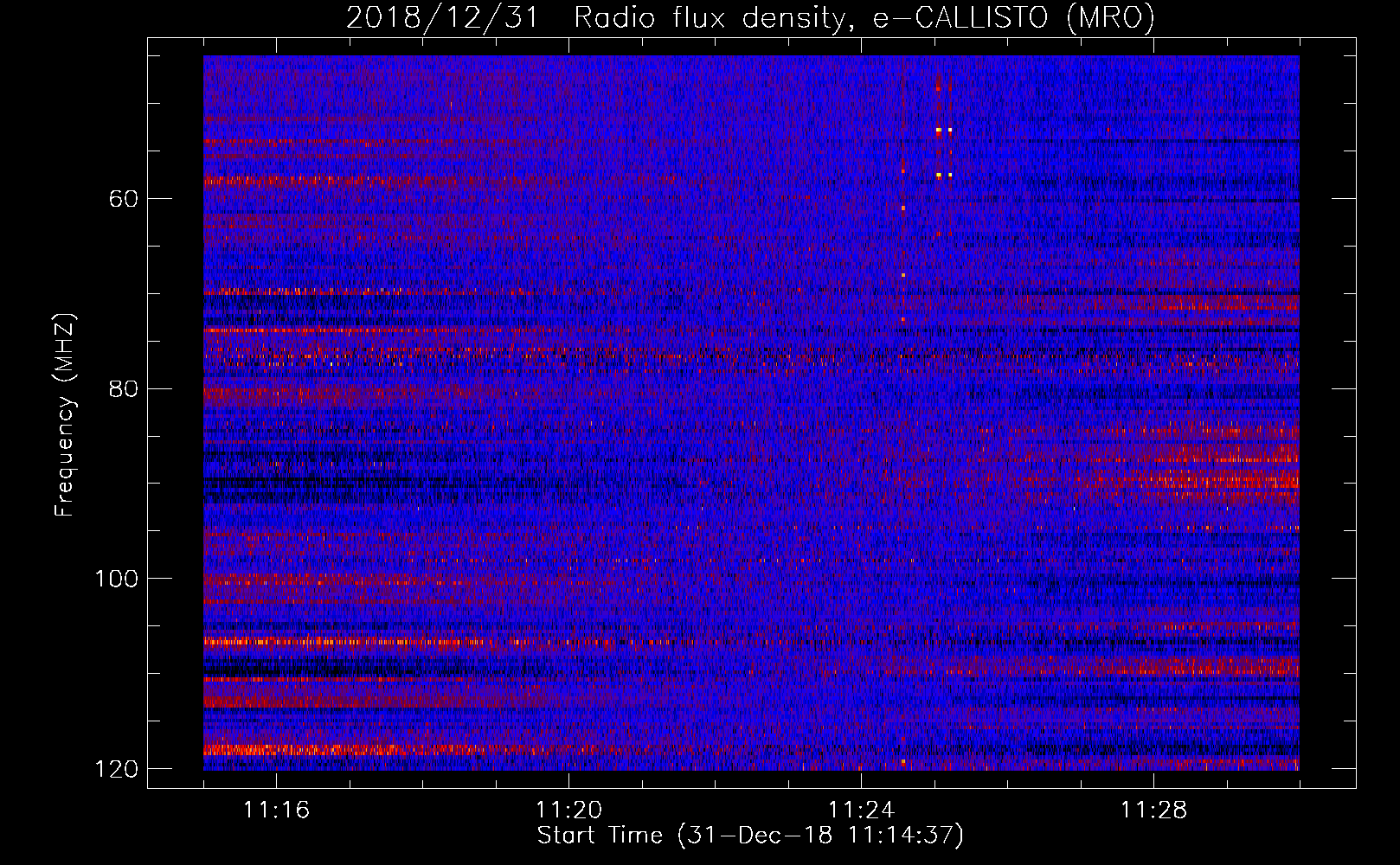Click the 11:16 time tick label
The image size is (1400, 865).
coord(276,810)
